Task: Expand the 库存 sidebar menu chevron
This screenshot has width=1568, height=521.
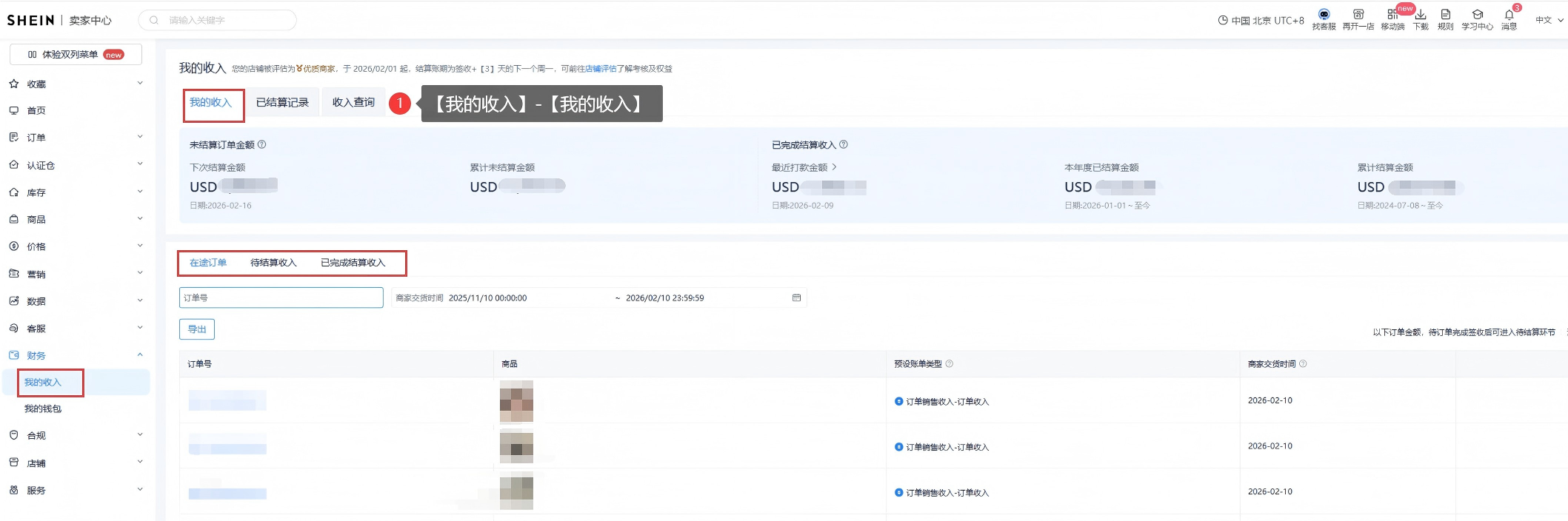Action: coord(140,192)
